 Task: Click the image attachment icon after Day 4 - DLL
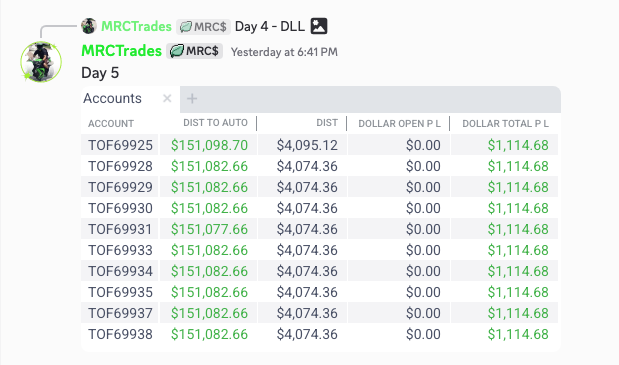[x=319, y=26]
